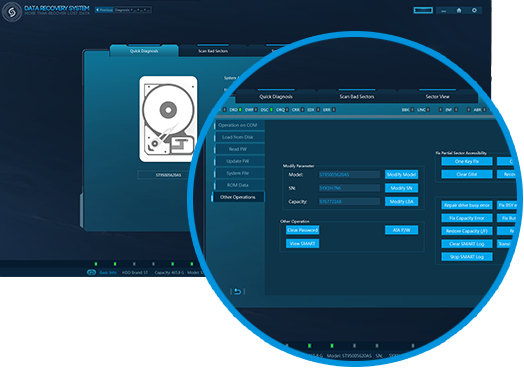Click 'HDD Brand: ST' in status bar
The image size is (524, 368).
[x=135, y=273]
